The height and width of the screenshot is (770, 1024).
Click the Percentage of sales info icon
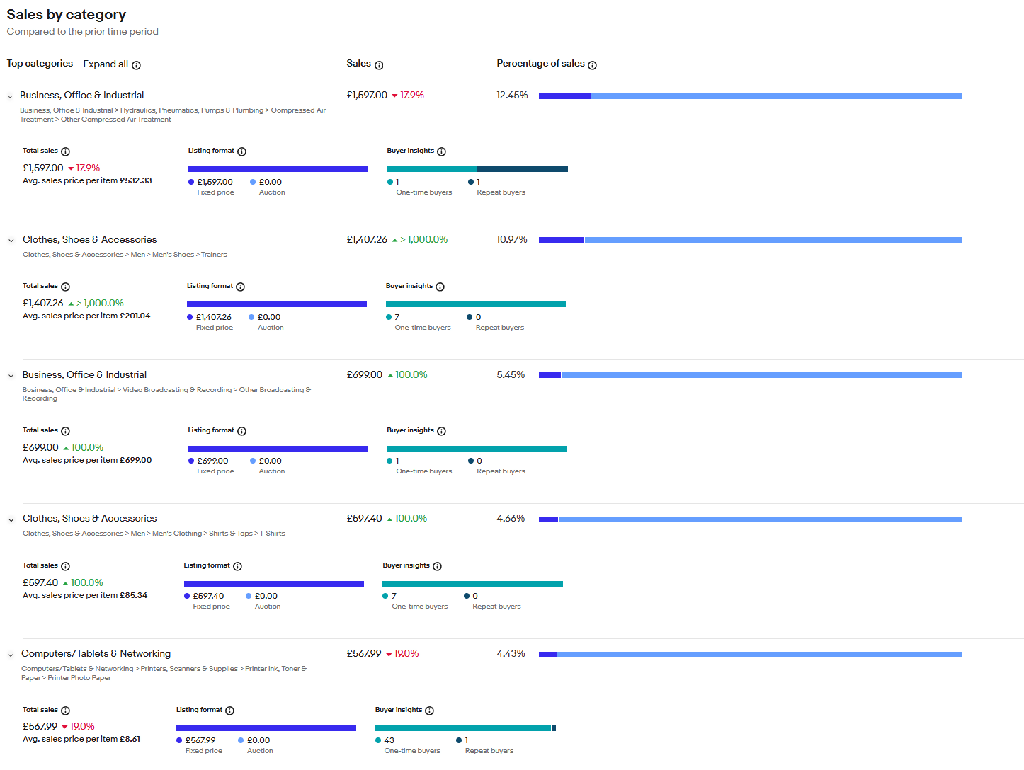coord(592,64)
